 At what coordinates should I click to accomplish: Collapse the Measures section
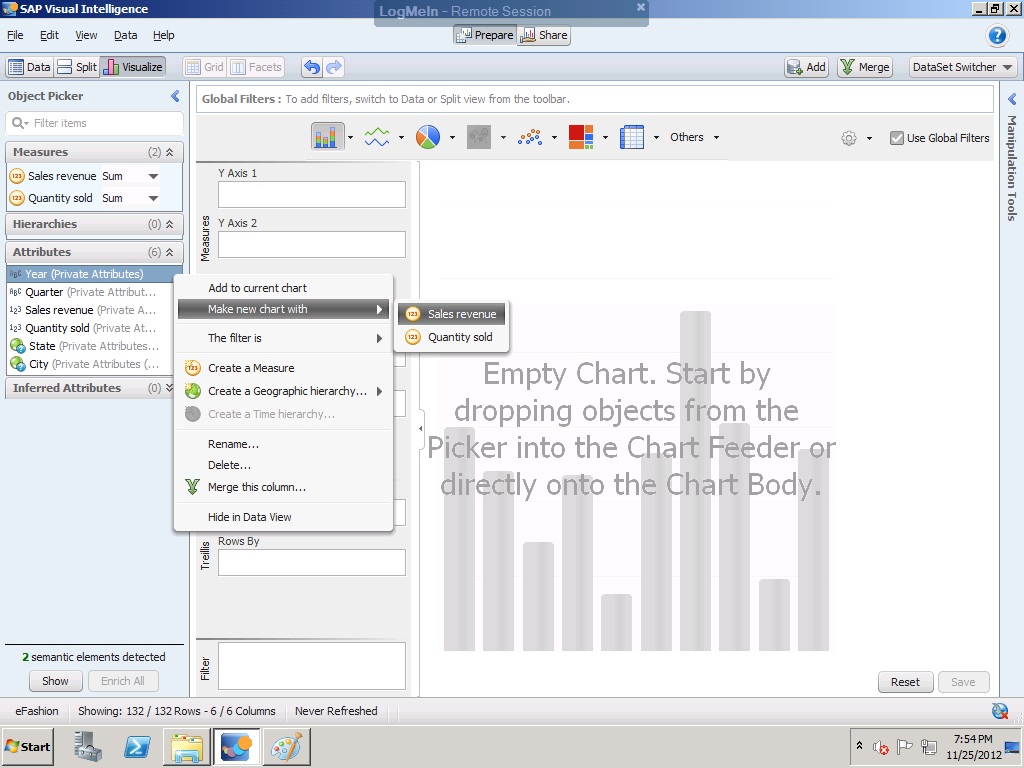[169, 152]
